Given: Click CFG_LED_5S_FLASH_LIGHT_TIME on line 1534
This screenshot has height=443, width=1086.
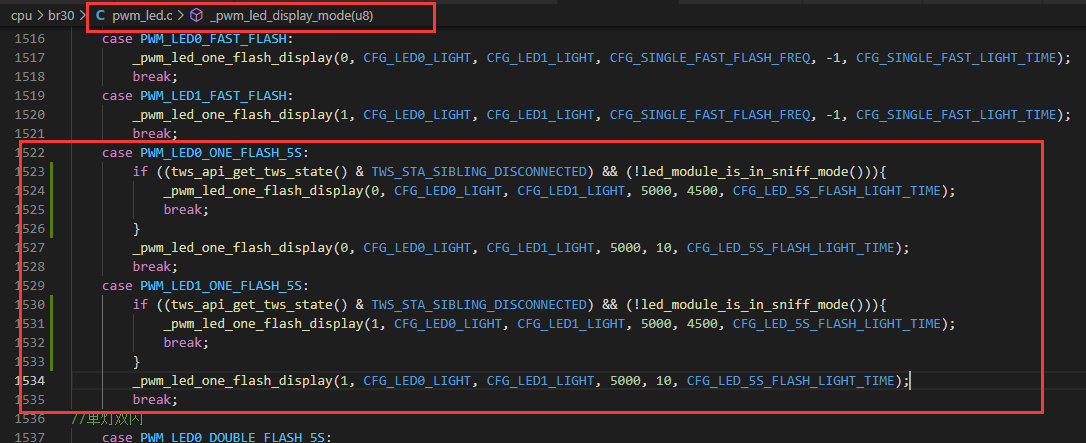Looking at the screenshot, I should tap(790, 380).
